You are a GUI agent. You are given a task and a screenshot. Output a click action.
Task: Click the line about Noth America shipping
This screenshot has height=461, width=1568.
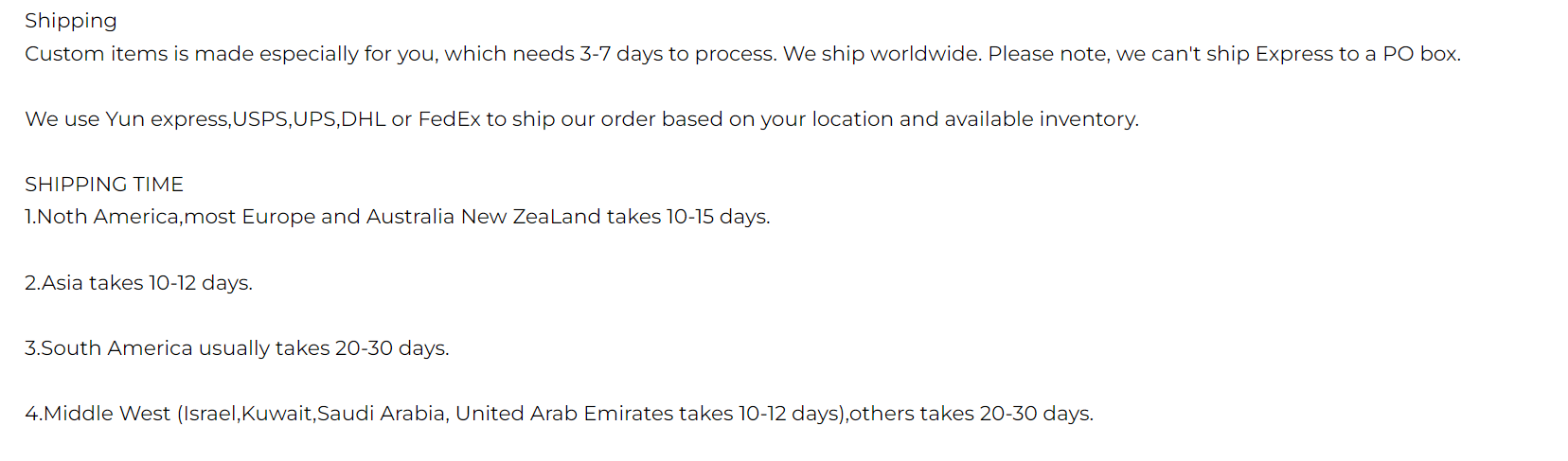[x=398, y=217]
